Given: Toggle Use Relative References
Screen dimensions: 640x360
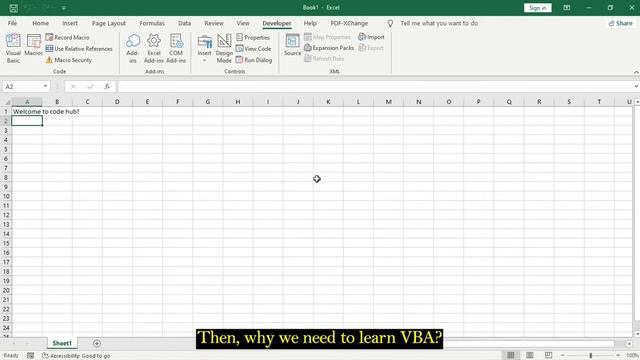Looking at the screenshot, I should click(79, 49).
